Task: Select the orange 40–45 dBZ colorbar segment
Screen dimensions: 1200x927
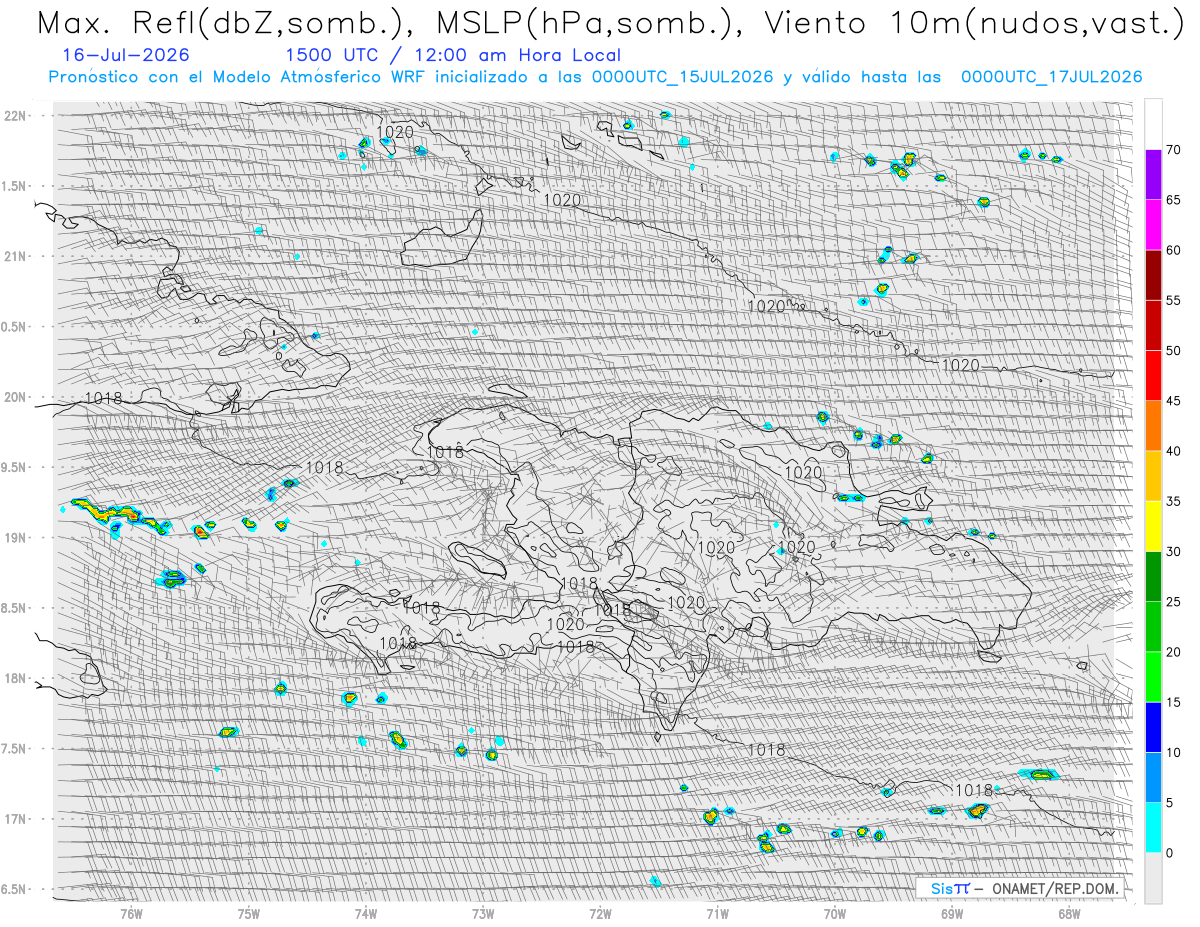Action: (1153, 425)
